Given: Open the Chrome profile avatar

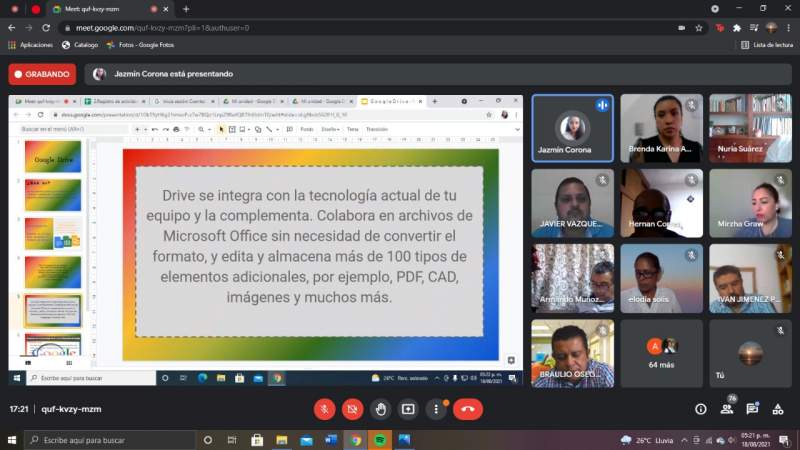Looking at the screenshot, I should (x=771, y=28).
